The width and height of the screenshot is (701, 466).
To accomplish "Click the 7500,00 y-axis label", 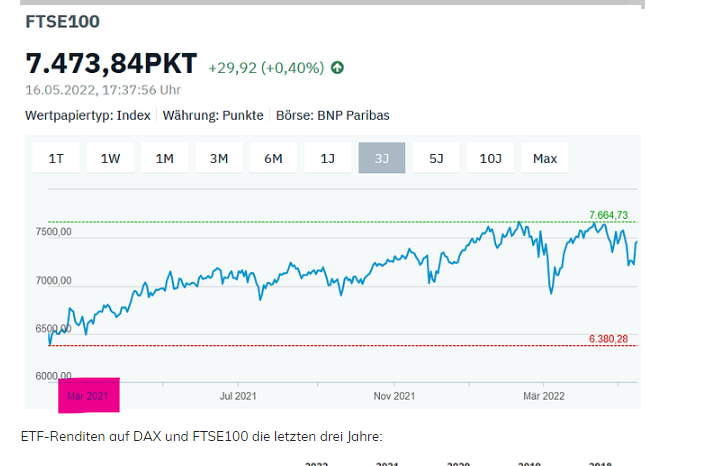I will pos(53,232).
